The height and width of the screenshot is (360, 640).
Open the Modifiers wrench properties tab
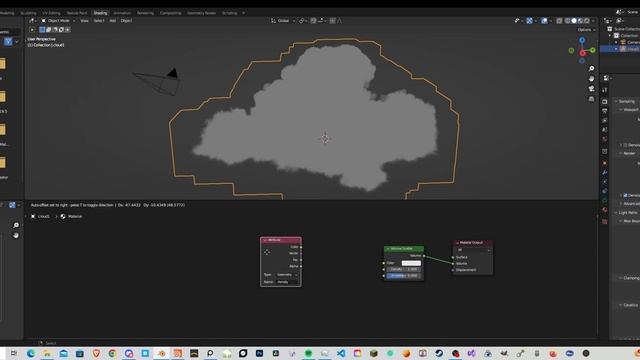coord(604,173)
